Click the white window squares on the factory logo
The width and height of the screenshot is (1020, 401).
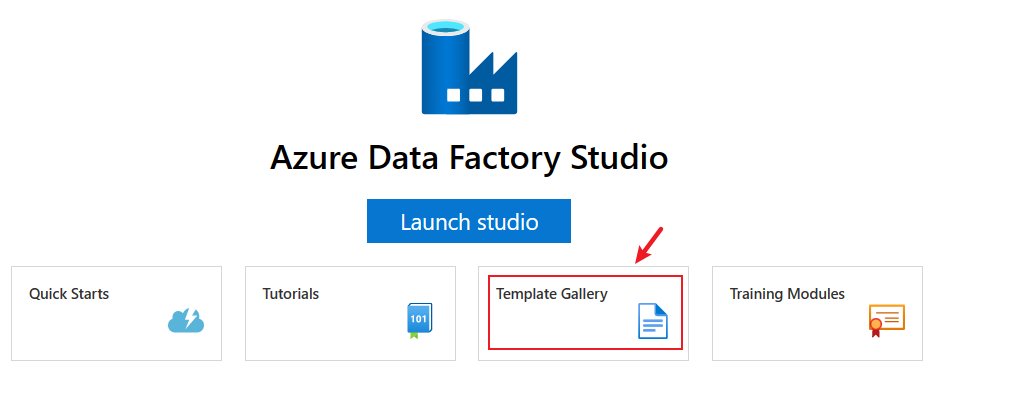click(x=476, y=95)
